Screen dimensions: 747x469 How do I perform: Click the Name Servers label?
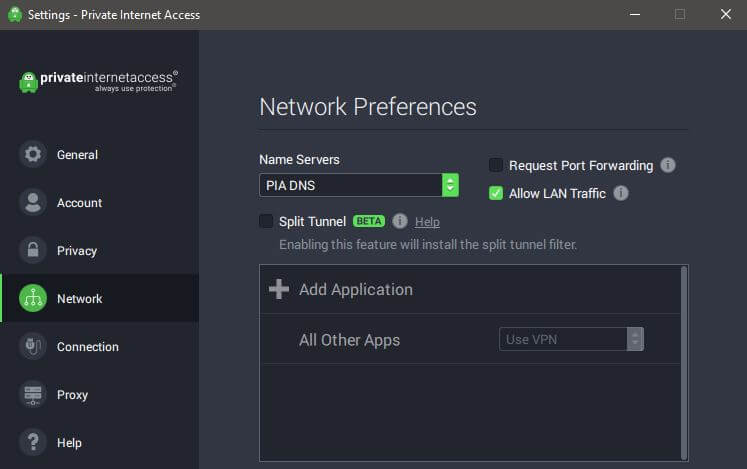pyautogui.click(x=299, y=159)
